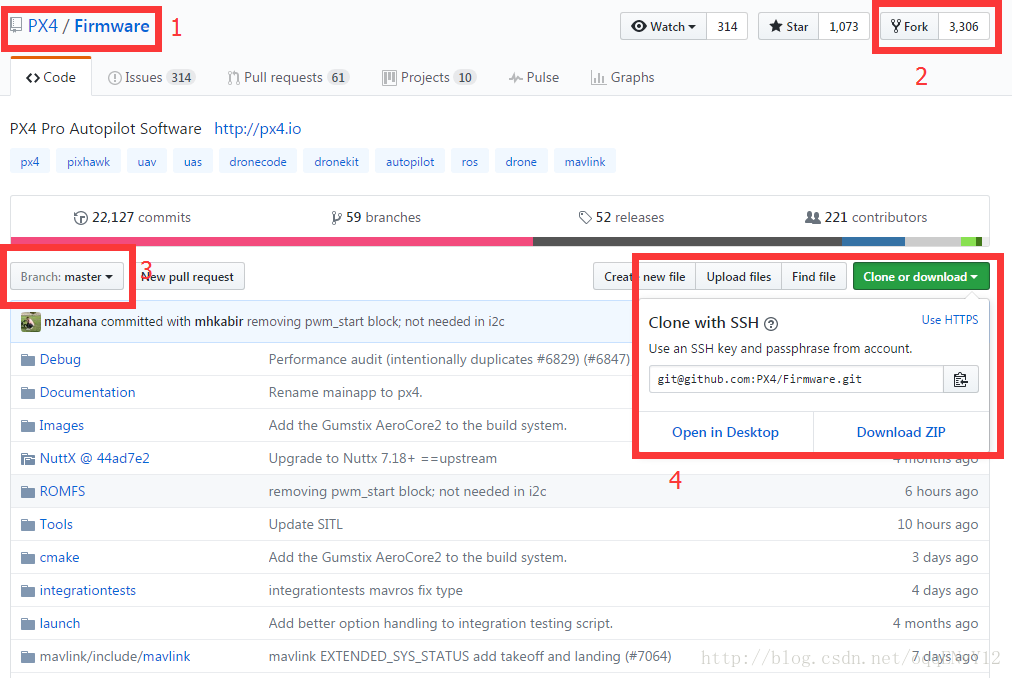Select the uas topic tag
1012x678 pixels.
(x=193, y=161)
